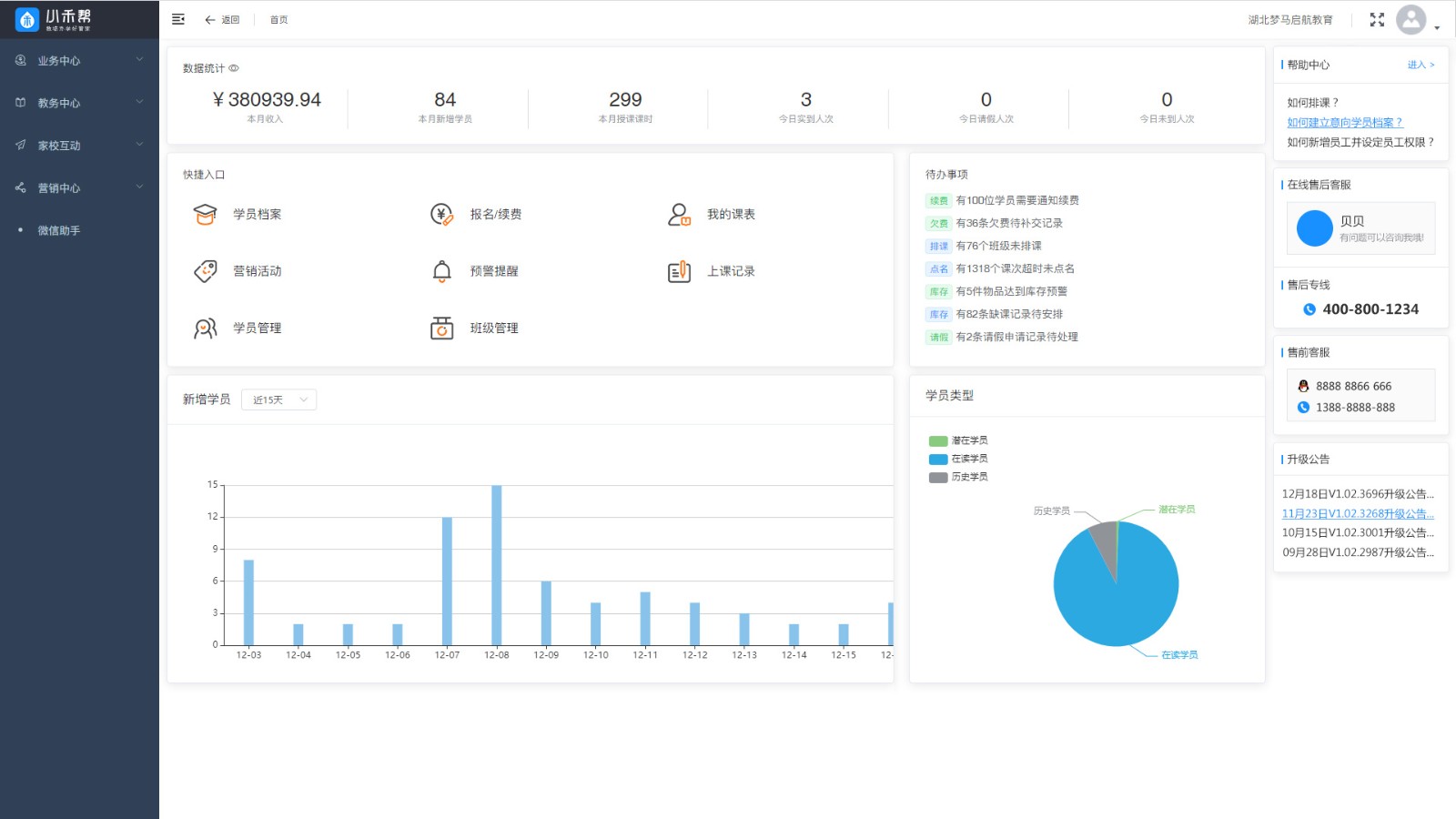Select the 营销活动 tag icon
The image size is (1456, 819).
[x=206, y=270]
